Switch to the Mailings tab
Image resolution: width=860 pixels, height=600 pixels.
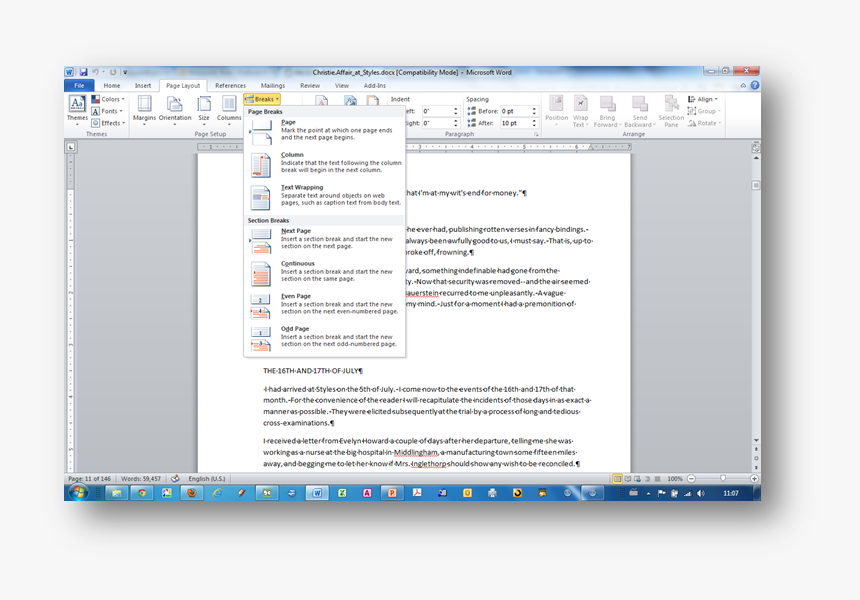click(x=273, y=86)
